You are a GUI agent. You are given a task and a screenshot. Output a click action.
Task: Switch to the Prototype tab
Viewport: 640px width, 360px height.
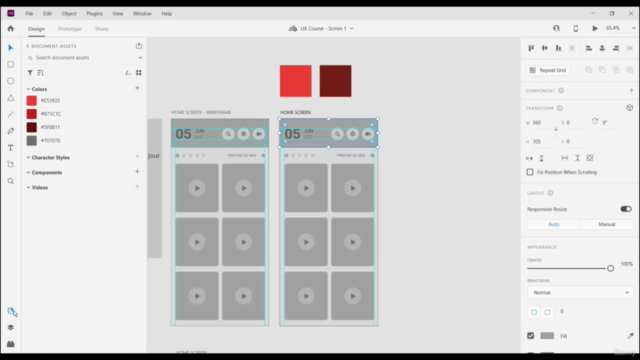70,29
